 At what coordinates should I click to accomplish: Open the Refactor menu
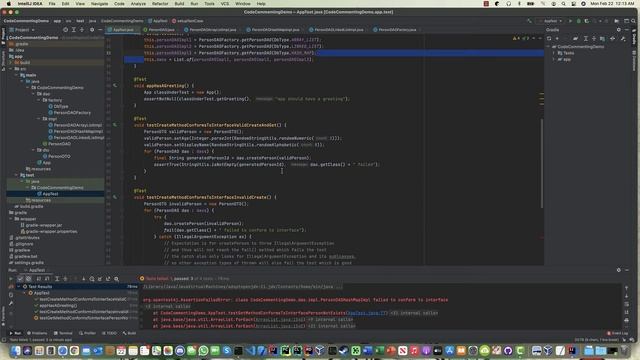click(x=160, y=4)
